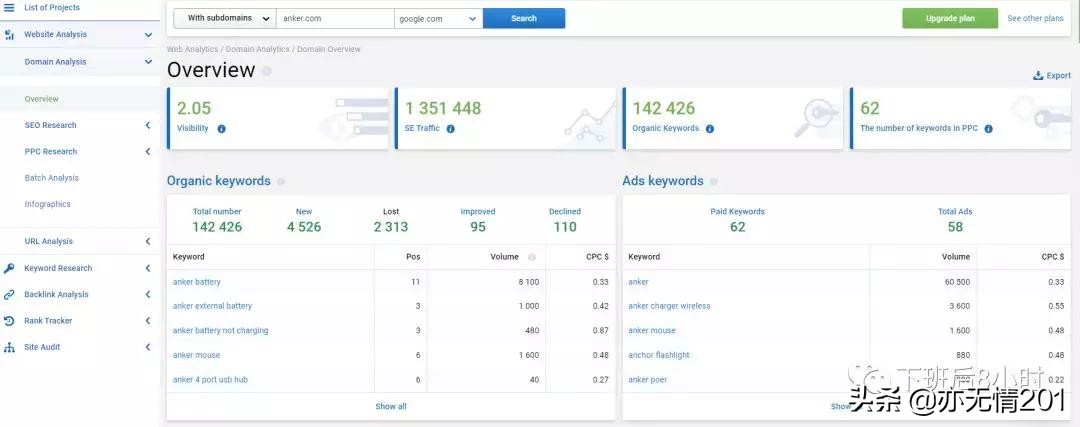Viewport: 1080px width, 427px height.
Task: Click the Declined 110 keywords count
Action: (565, 227)
